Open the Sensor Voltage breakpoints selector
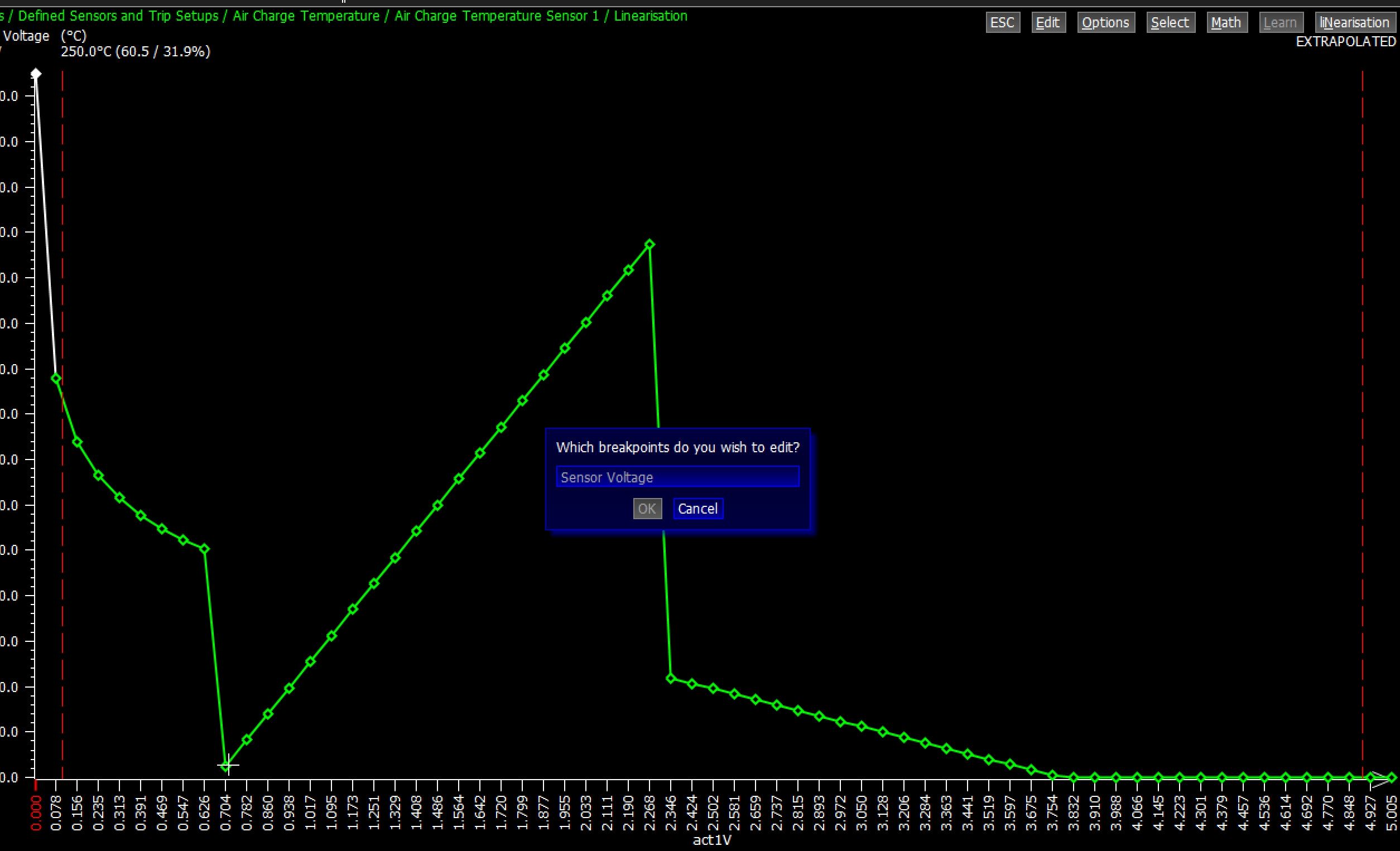The height and width of the screenshot is (851, 1400). [x=677, y=477]
